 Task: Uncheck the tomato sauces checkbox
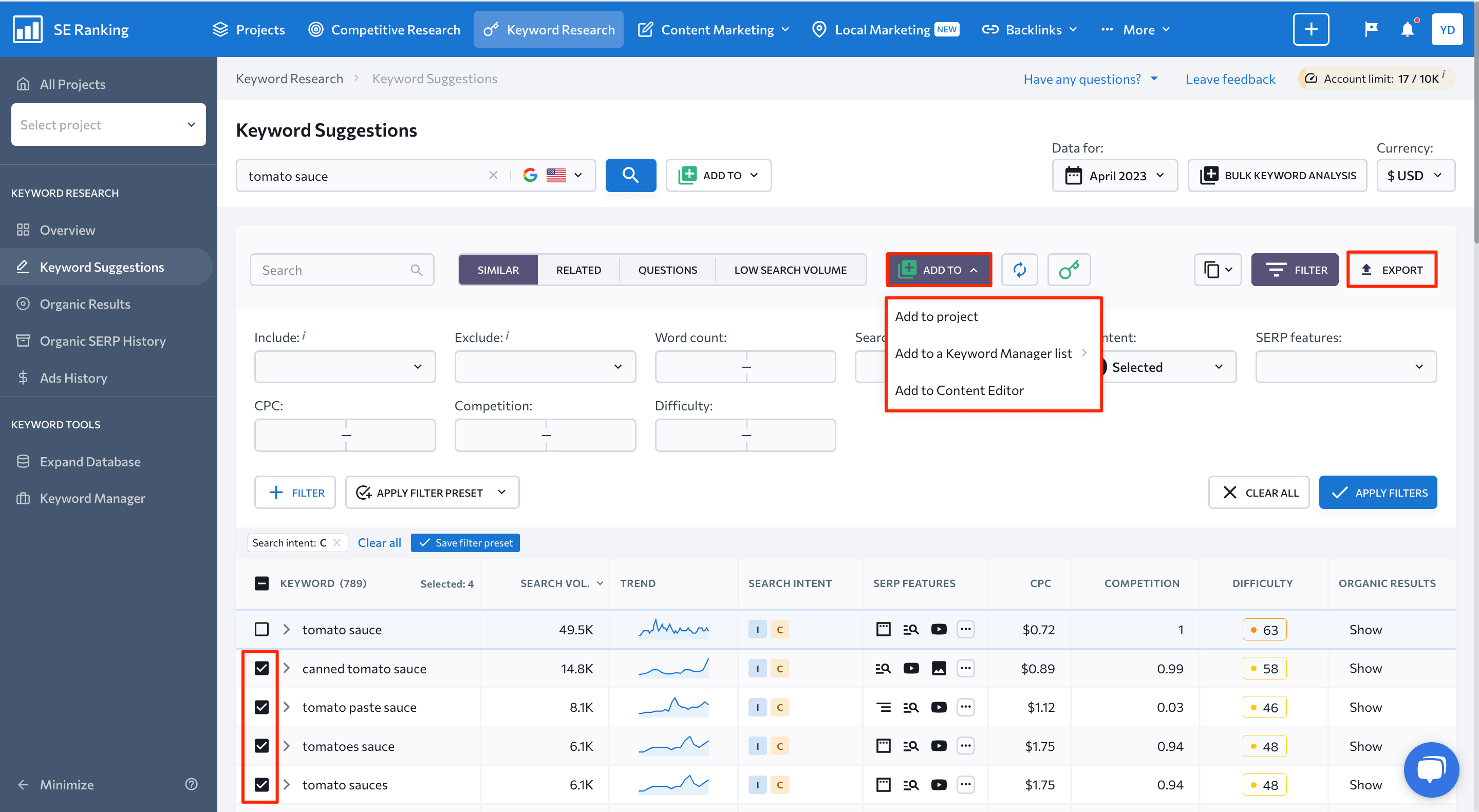click(x=261, y=784)
